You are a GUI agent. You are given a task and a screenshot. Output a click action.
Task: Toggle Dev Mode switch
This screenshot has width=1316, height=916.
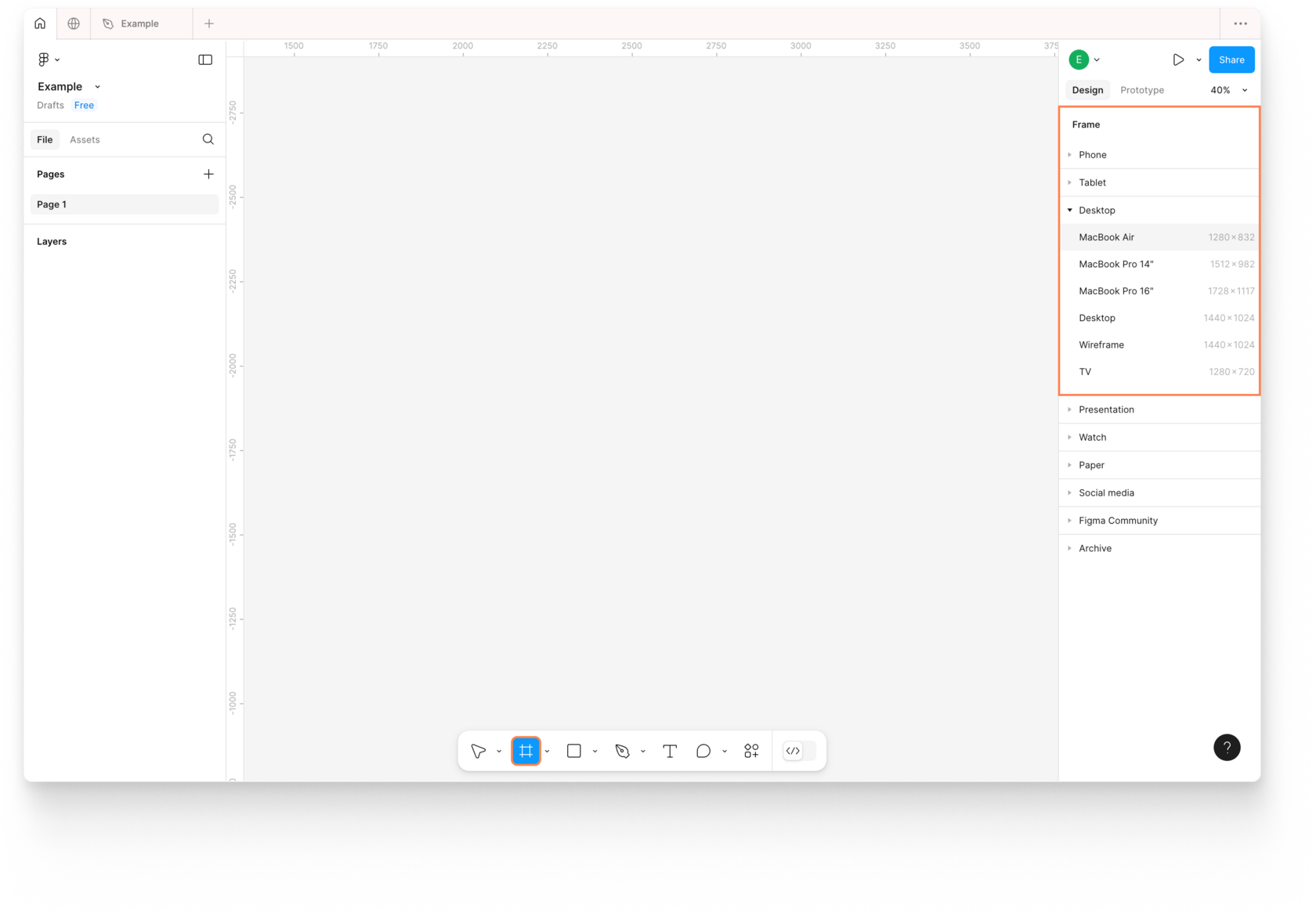[x=799, y=751]
